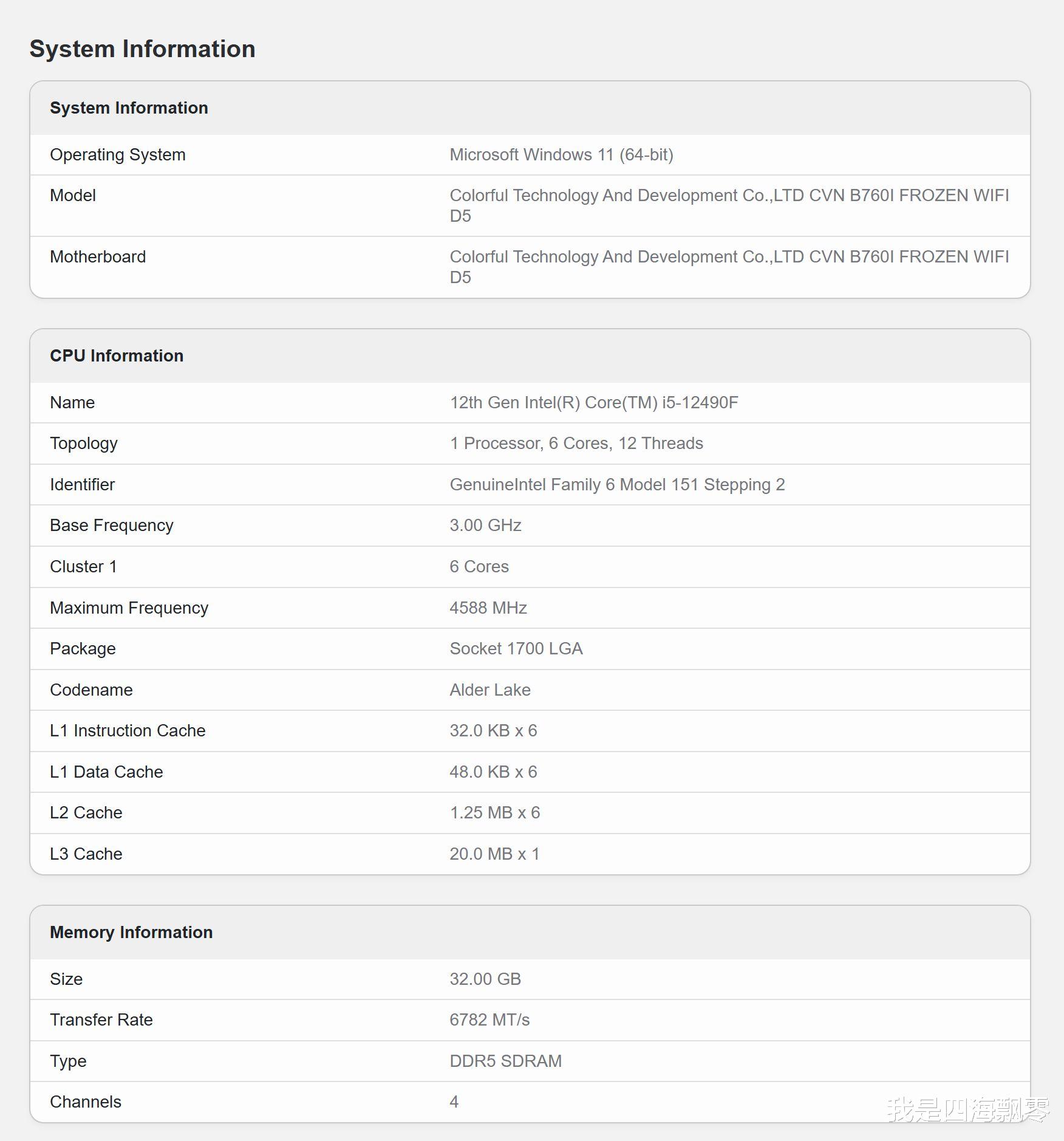Click the Base Frequency 3.00 GHz value
Image resolution: width=1064 pixels, height=1141 pixels.
tap(485, 526)
